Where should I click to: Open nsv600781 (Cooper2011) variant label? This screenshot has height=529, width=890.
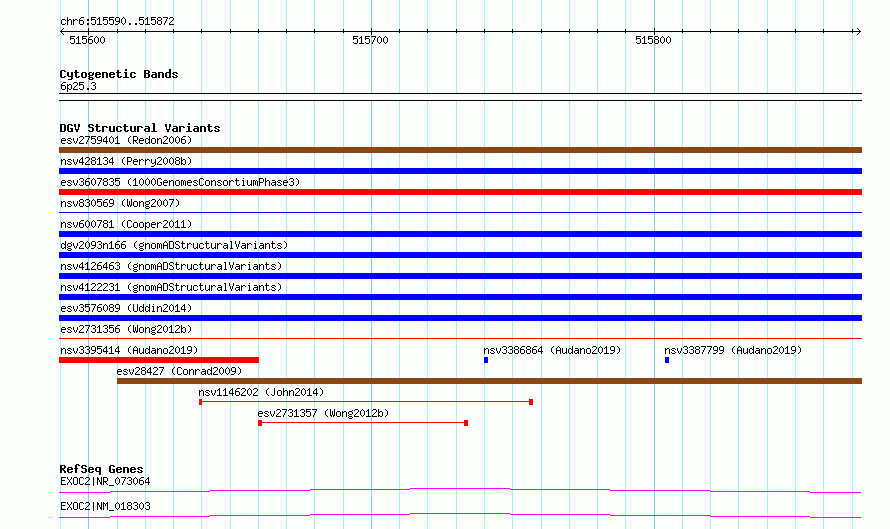126,224
